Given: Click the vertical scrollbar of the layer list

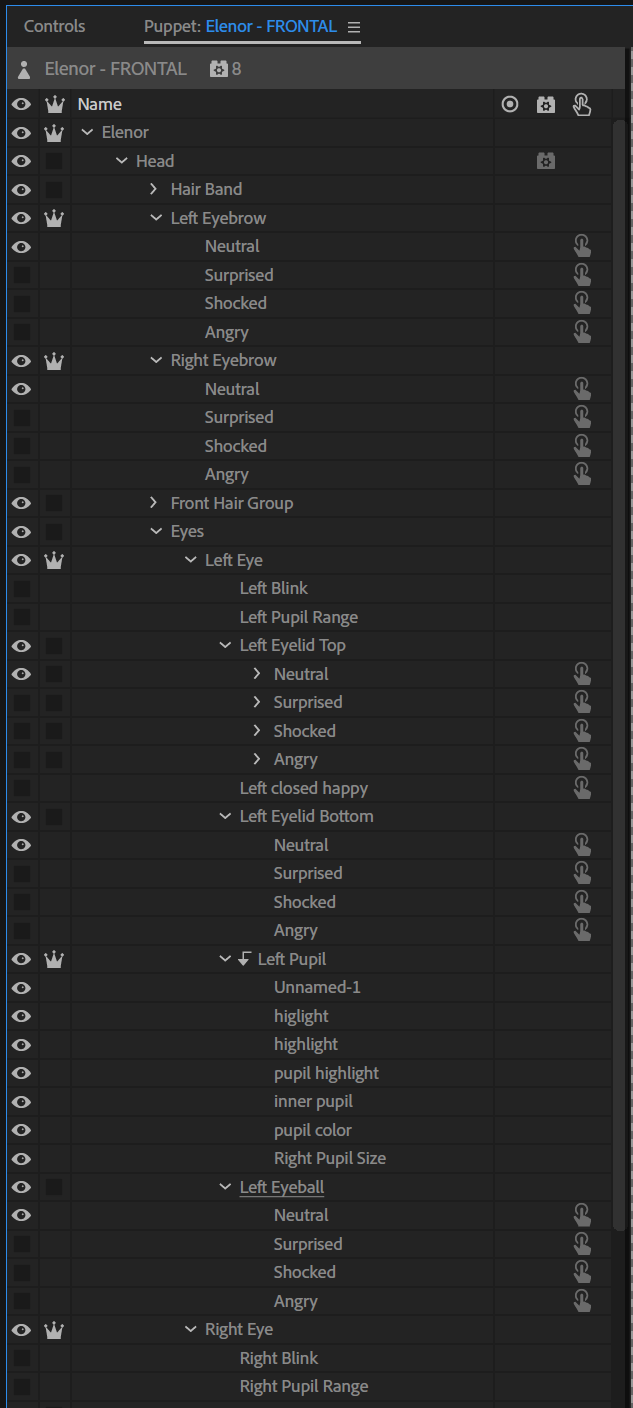Looking at the screenshot, I should point(619,600).
